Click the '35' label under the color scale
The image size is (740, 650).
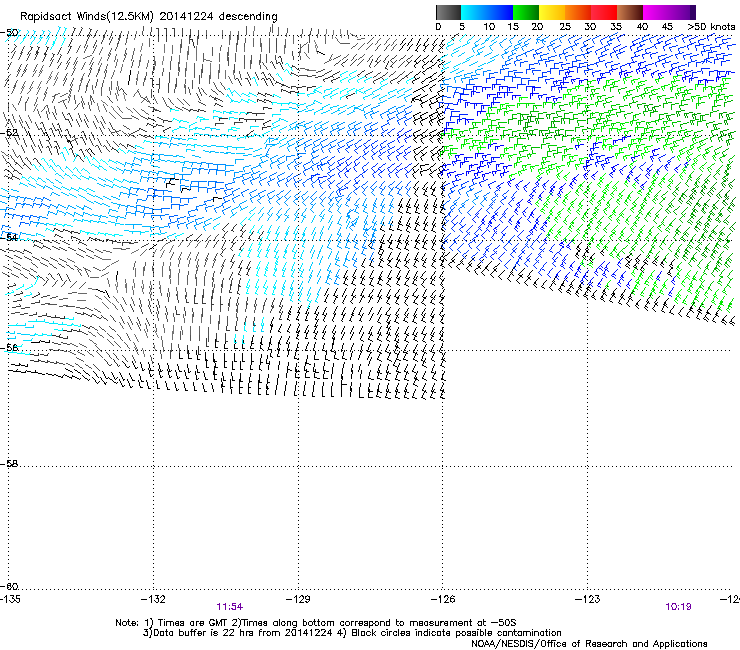tap(616, 27)
